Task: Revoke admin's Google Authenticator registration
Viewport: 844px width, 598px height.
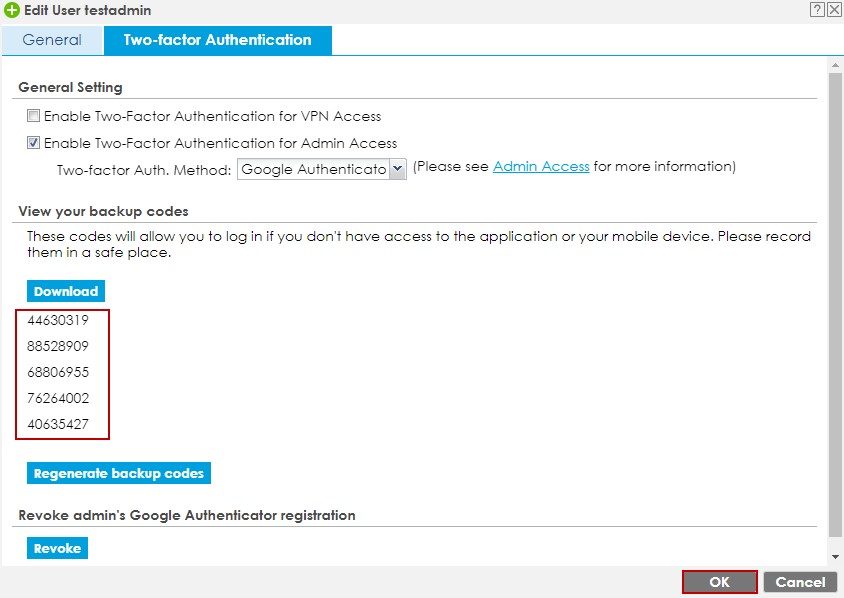Action: [x=57, y=549]
